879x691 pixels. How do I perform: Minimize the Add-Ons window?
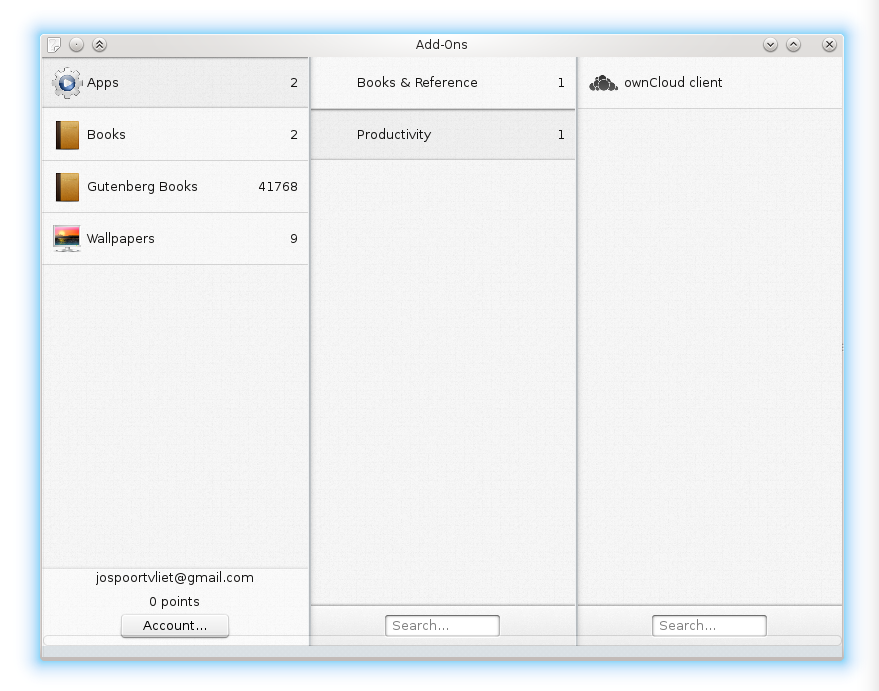click(770, 45)
